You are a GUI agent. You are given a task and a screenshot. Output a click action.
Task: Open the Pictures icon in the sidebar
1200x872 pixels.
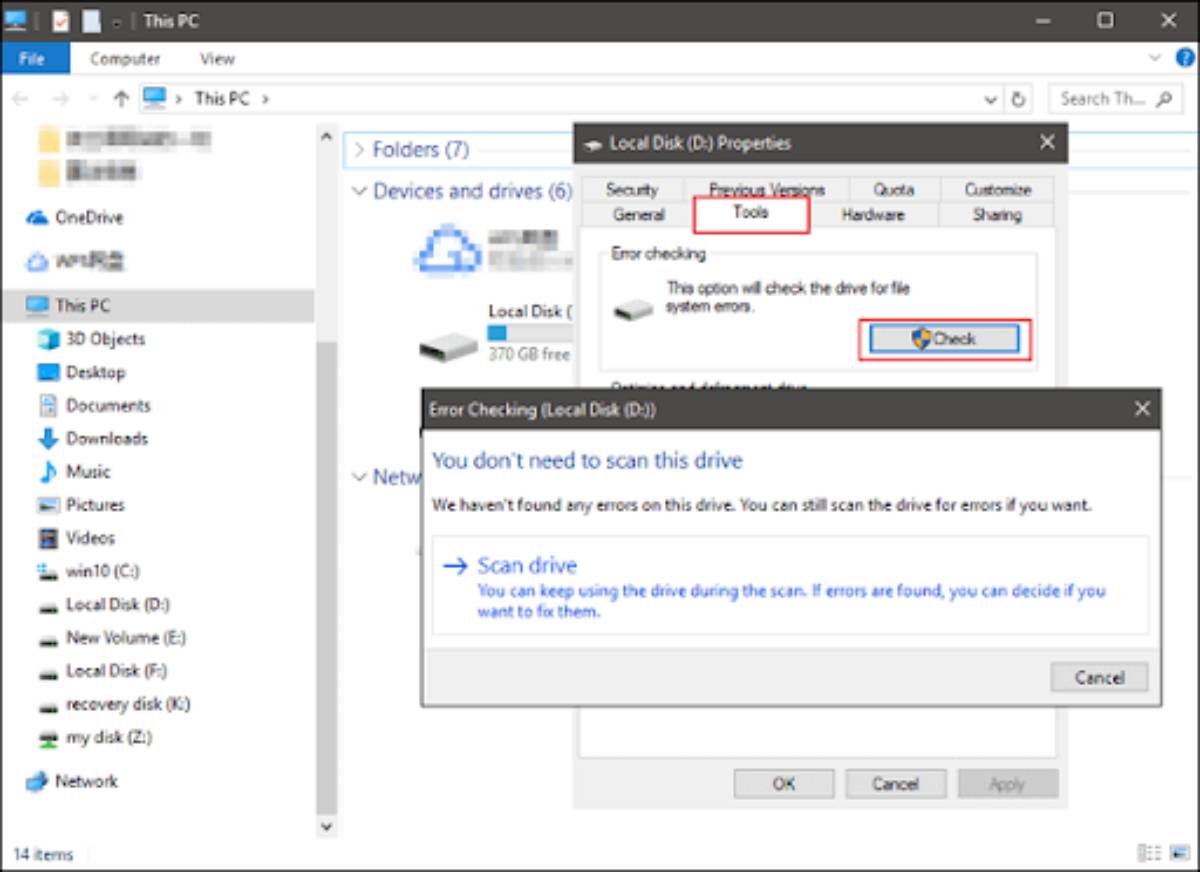click(x=48, y=505)
